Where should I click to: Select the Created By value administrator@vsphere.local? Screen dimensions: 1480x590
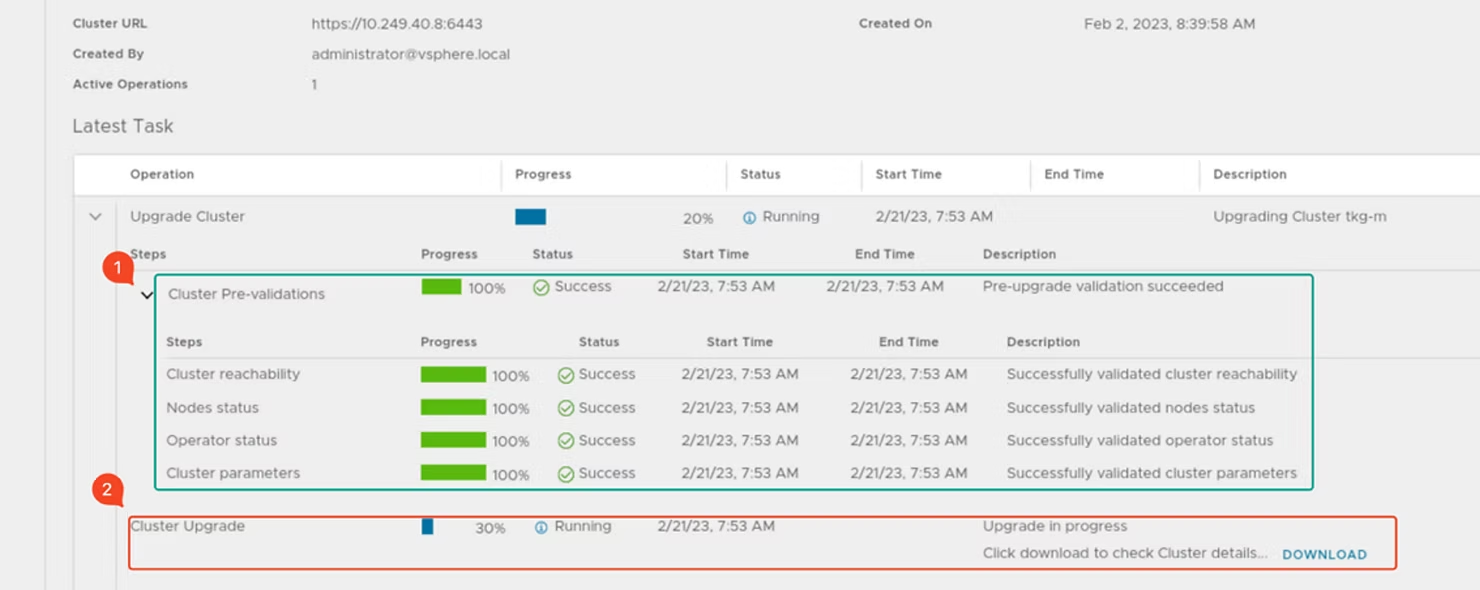click(x=411, y=54)
